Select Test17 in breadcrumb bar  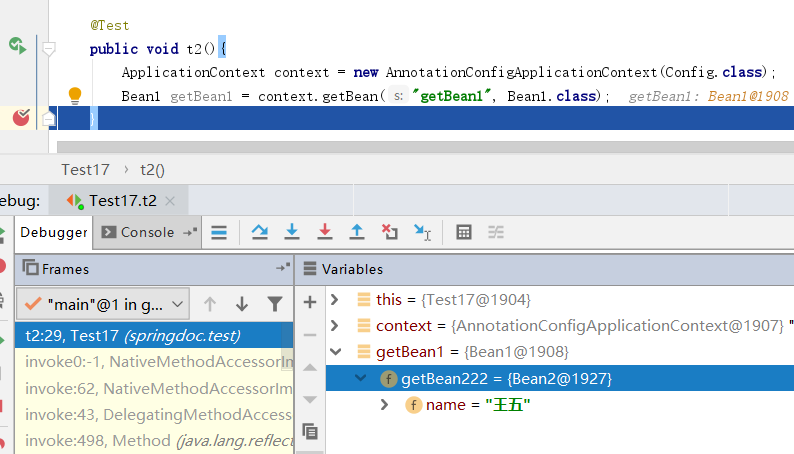(x=85, y=170)
